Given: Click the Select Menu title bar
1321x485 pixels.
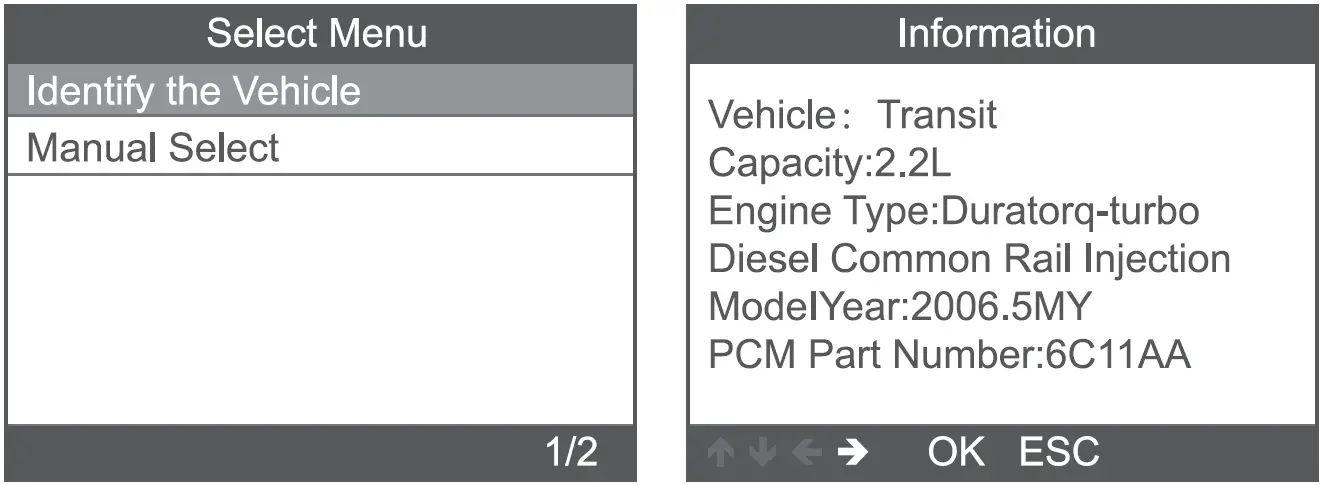Looking at the screenshot, I should coord(320,33).
